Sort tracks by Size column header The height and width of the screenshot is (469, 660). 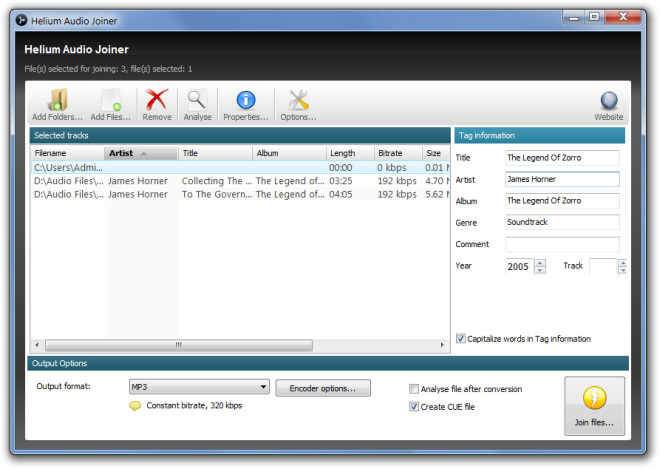[436, 153]
